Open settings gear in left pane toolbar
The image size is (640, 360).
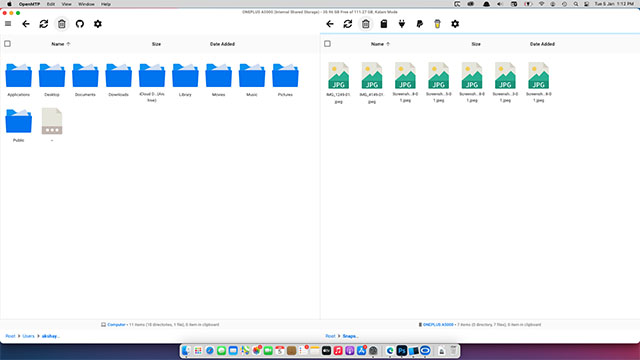click(98, 24)
